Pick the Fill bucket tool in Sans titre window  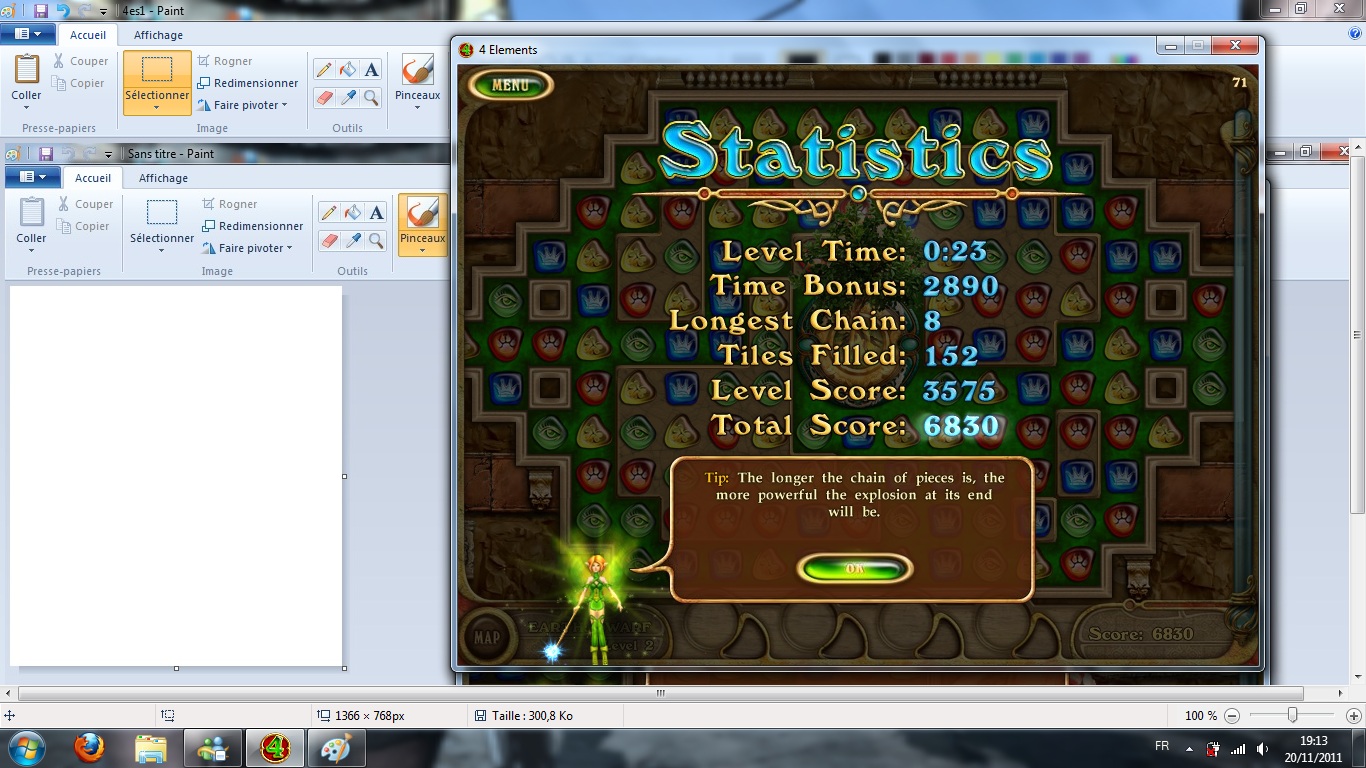[x=352, y=212]
